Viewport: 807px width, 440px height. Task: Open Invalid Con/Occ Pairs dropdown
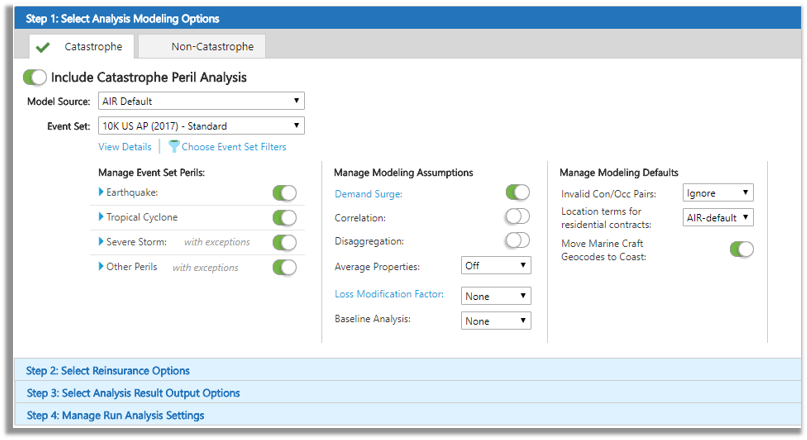pyautogui.click(x=718, y=192)
